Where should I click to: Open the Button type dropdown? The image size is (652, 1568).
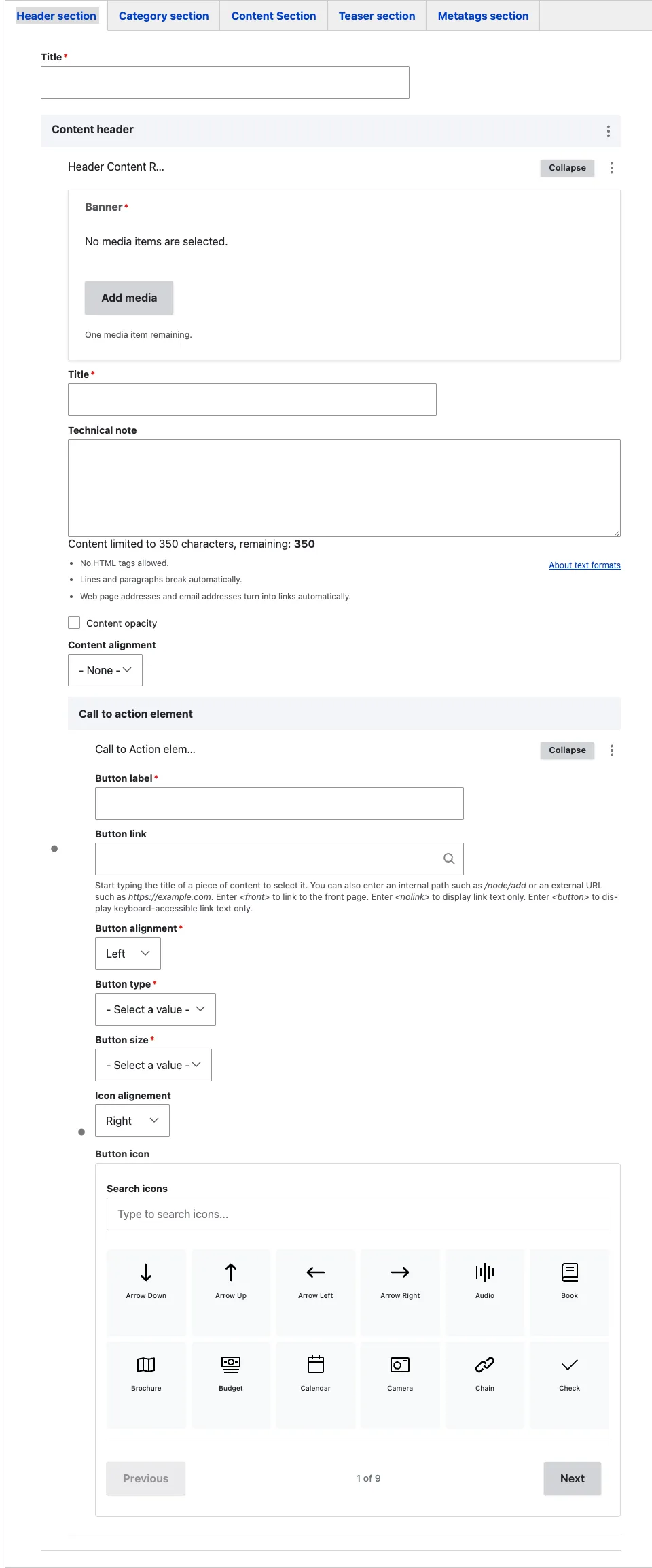156,1009
